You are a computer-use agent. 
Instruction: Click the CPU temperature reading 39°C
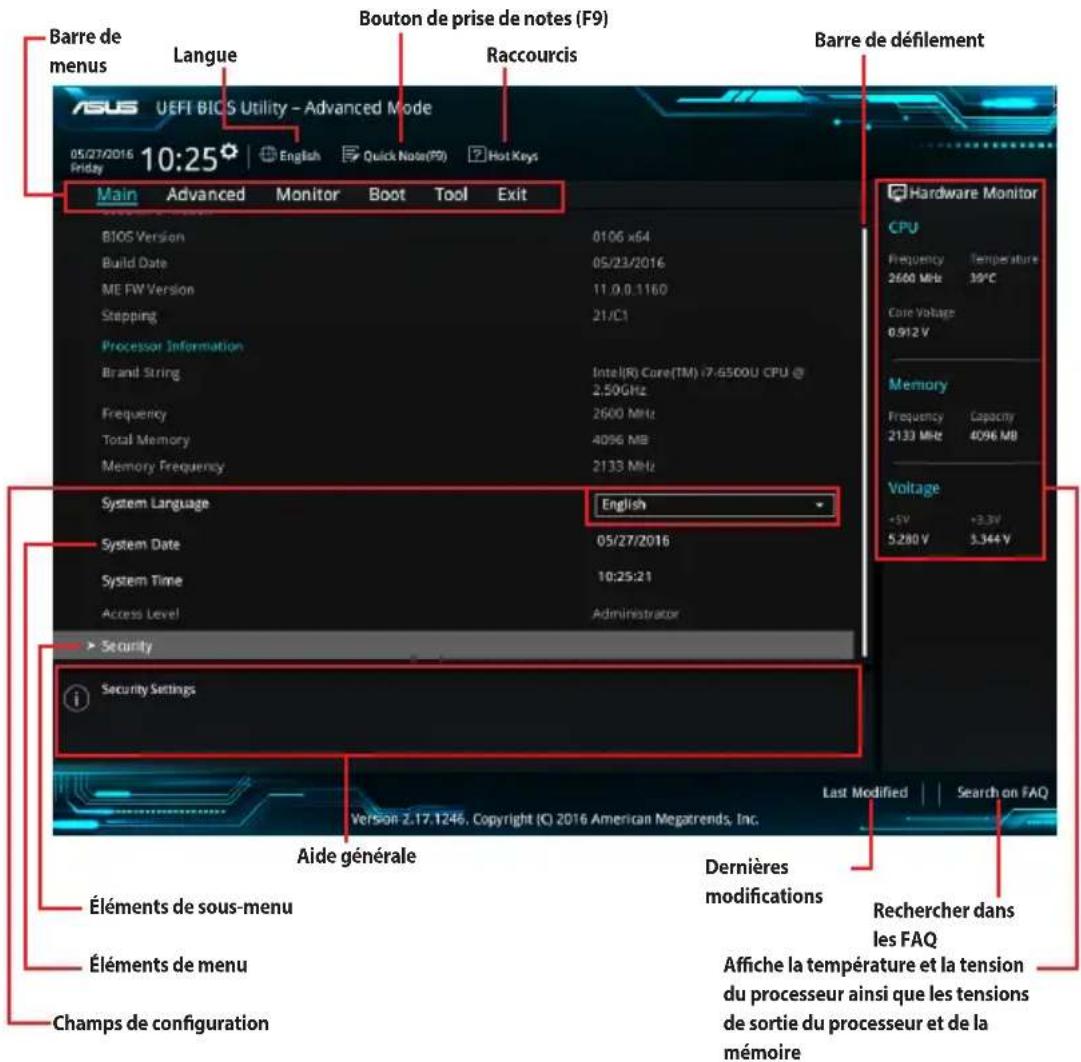(983, 278)
